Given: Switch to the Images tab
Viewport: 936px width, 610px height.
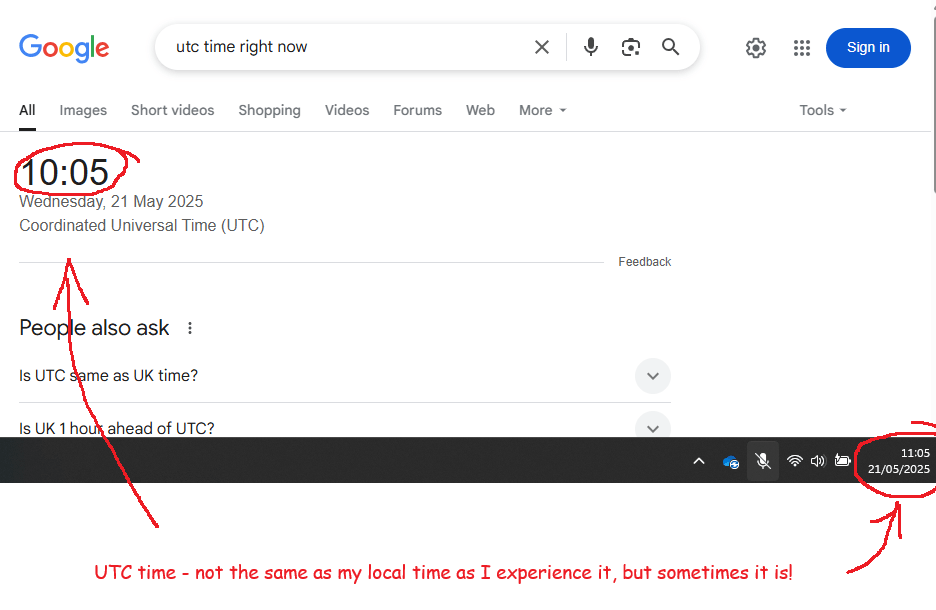Looking at the screenshot, I should [x=83, y=110].
